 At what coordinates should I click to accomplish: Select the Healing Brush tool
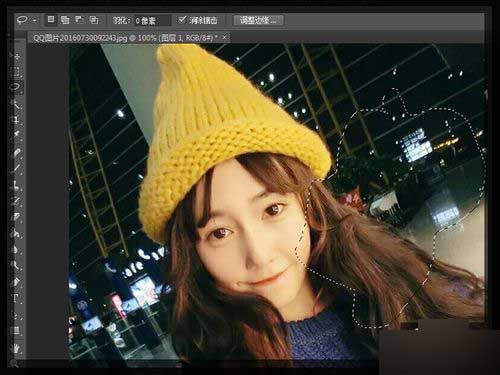point(16,153)
